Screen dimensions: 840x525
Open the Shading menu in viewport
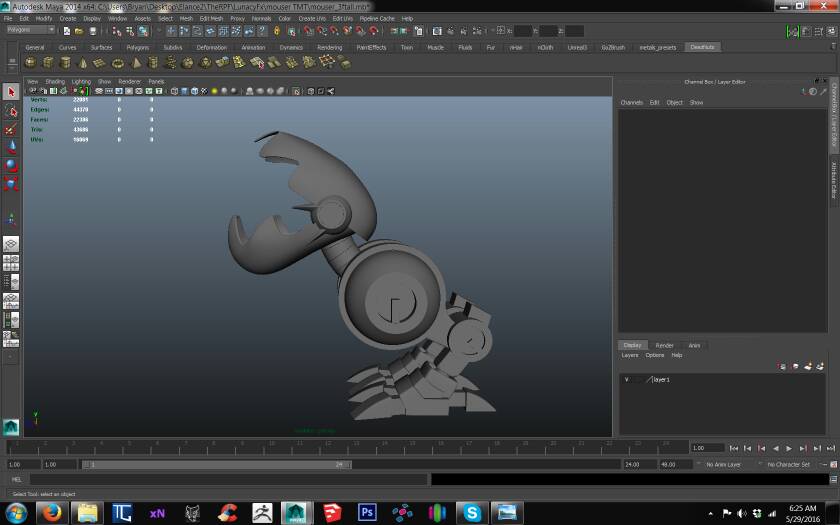[55, 81]
